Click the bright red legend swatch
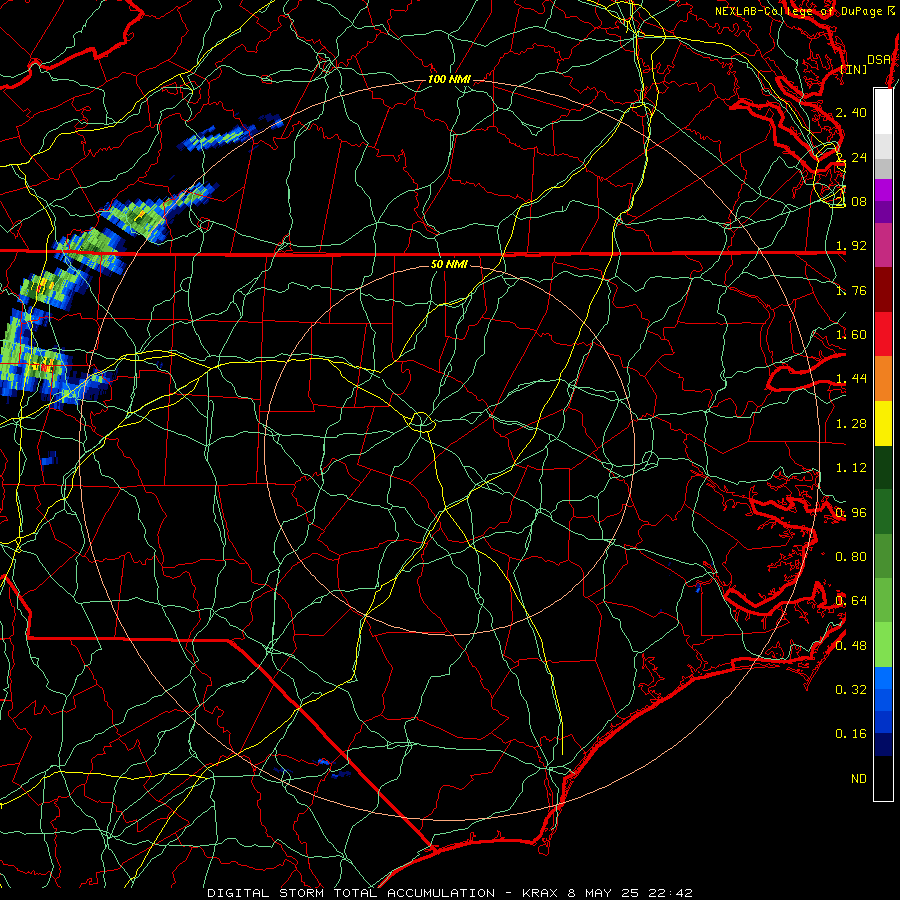The height and width of the screenshot is (900, 900). click(883, 334)
